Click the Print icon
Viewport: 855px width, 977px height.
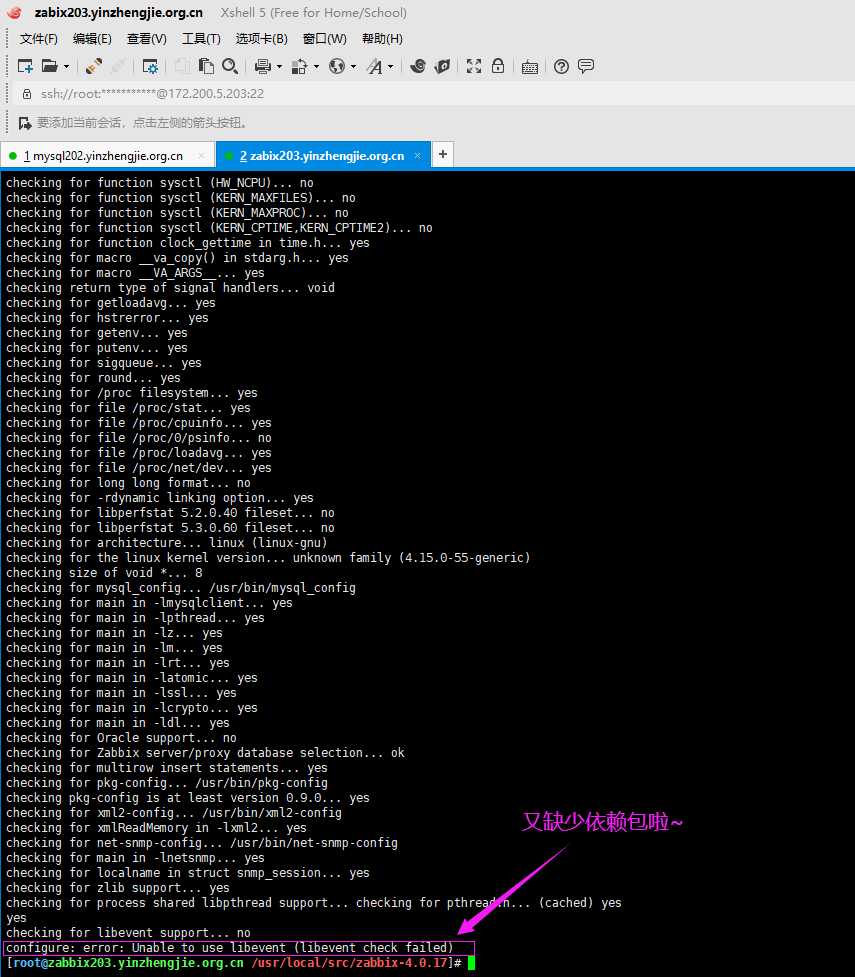click(x=263, y=66)
